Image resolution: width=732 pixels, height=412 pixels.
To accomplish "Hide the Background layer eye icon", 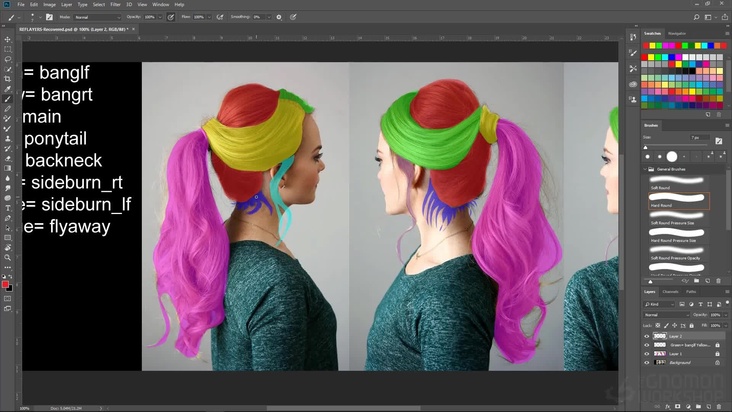I will point(646,362).
